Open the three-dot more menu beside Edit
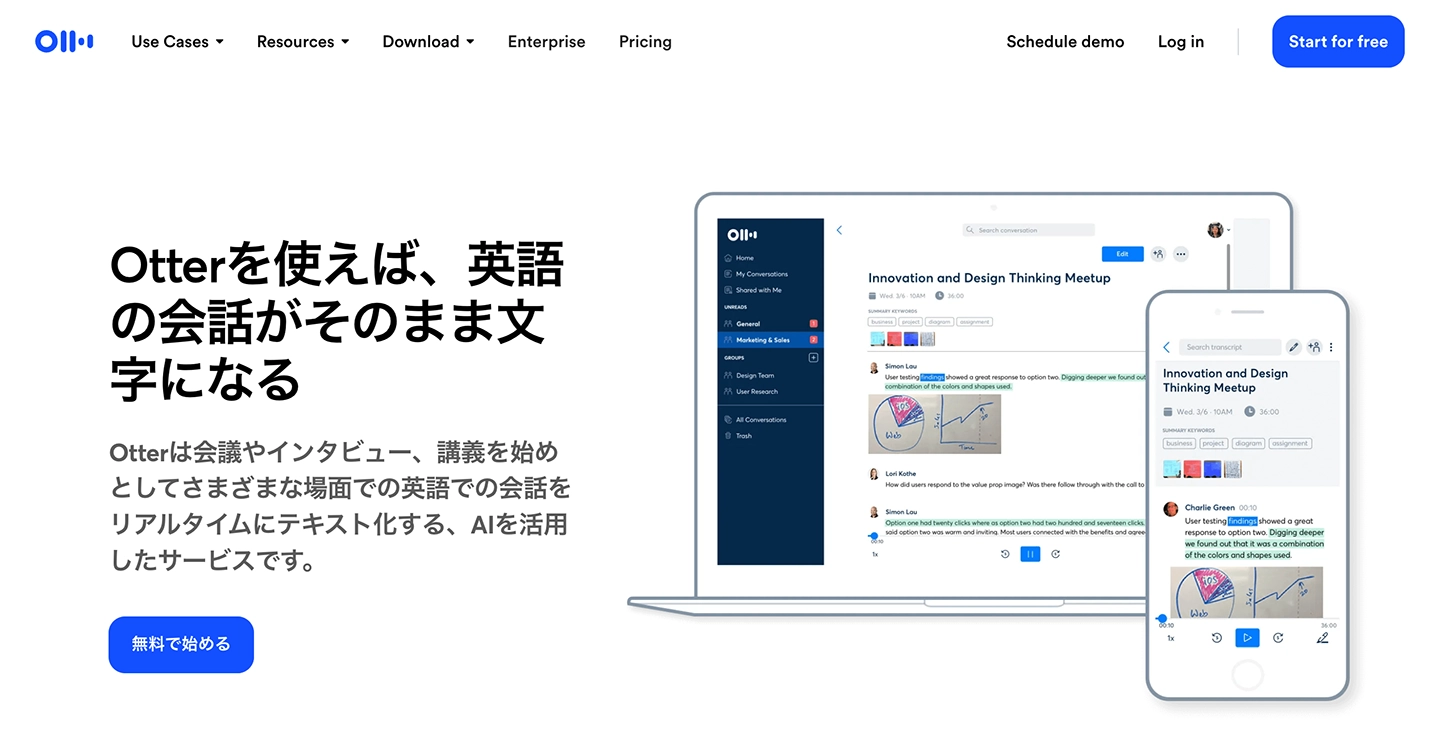The height and width of the screenshot is (738, 1440). coord(1181,254)
